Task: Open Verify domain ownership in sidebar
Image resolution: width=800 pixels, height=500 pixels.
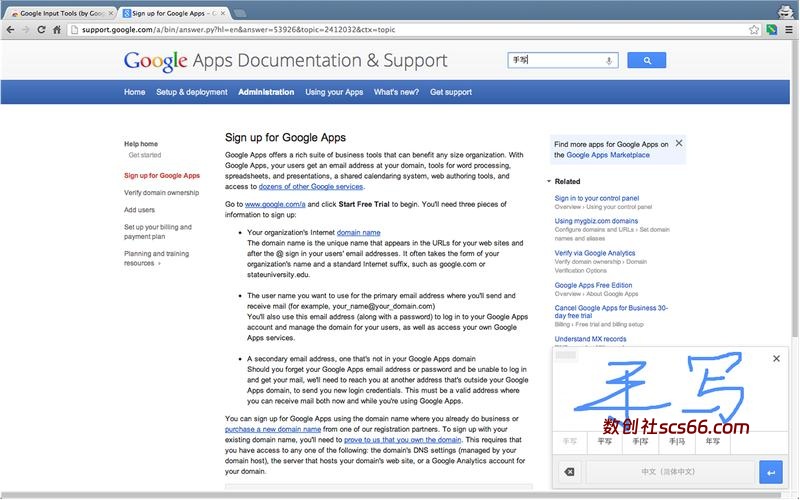Action: tap(161, 192)
